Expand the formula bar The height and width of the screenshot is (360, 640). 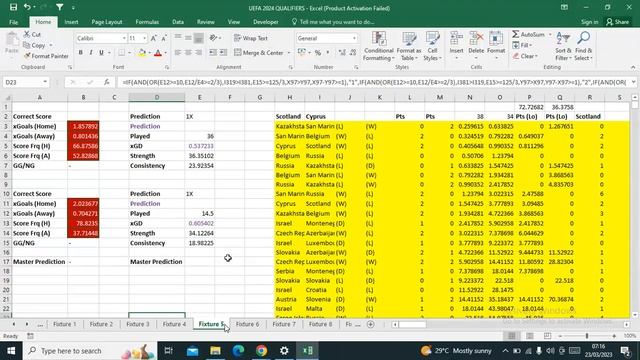click(x=633, y=82)
